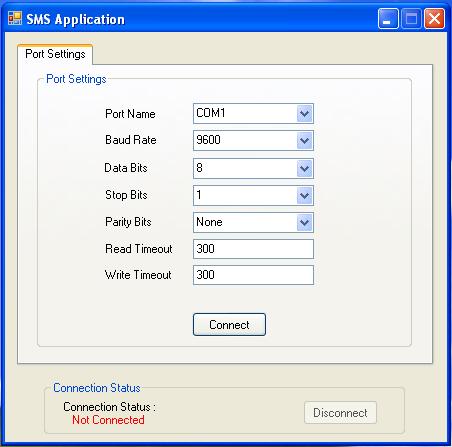Screen dimensions: 452x447
Task: Click the 9600 baud rate value
Action: (208, 140)
